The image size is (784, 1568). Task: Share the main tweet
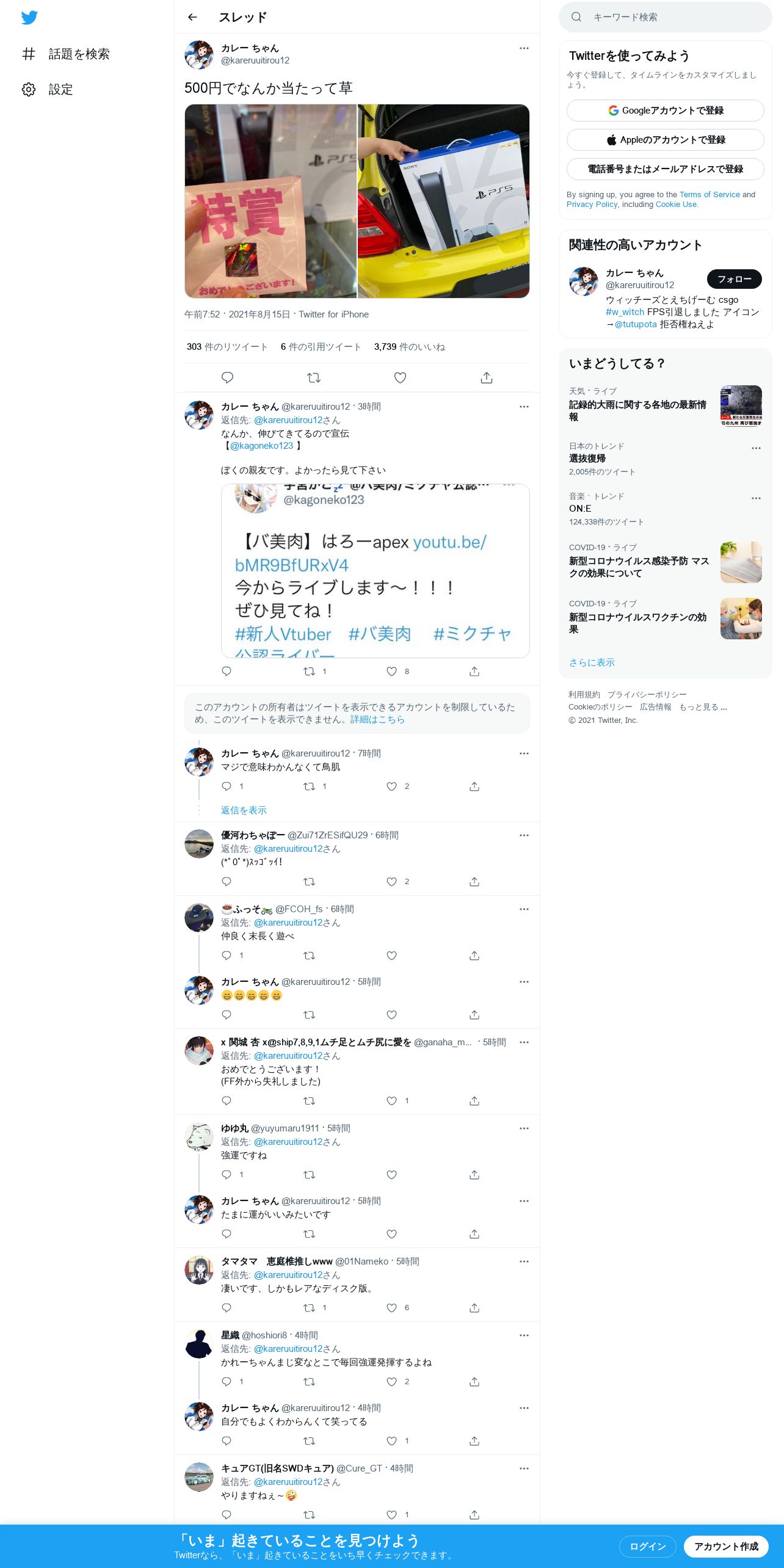pyautogui.click(x=487, y=377)
